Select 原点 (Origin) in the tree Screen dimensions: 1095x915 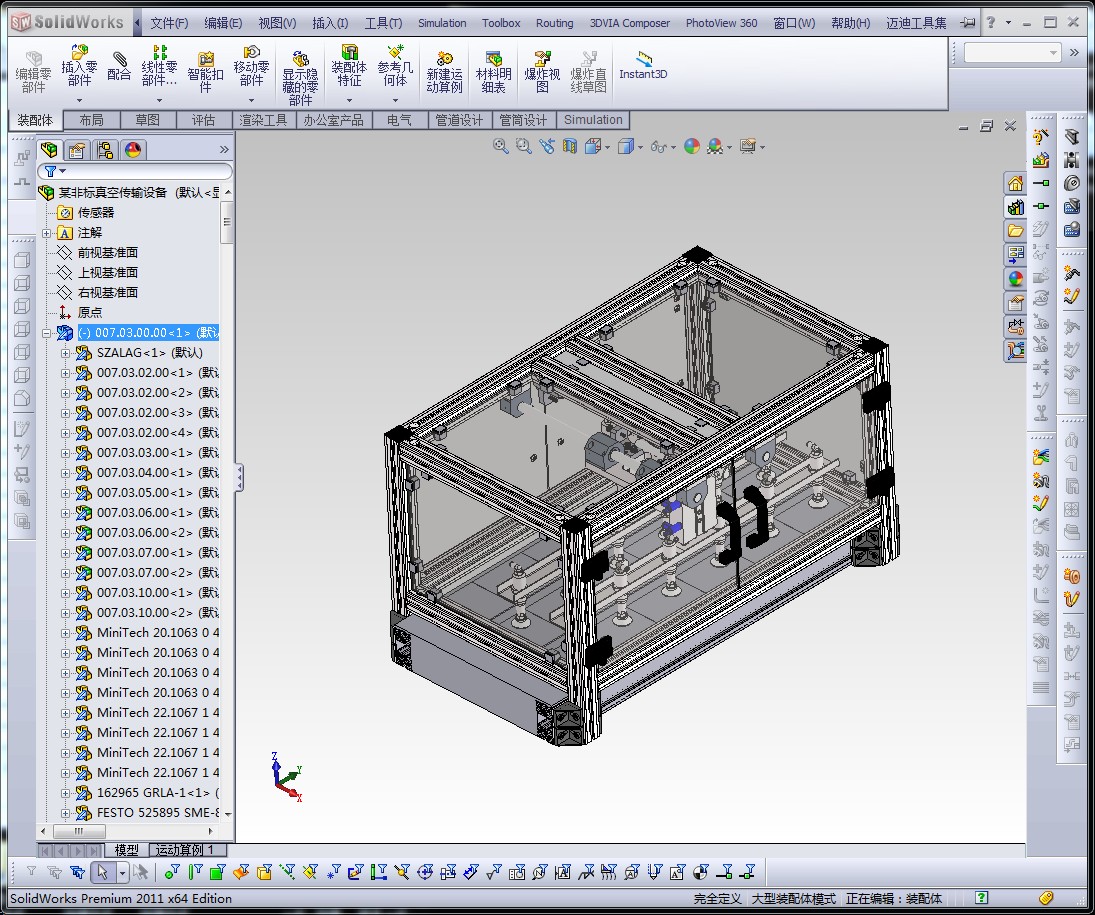[89, 312]
